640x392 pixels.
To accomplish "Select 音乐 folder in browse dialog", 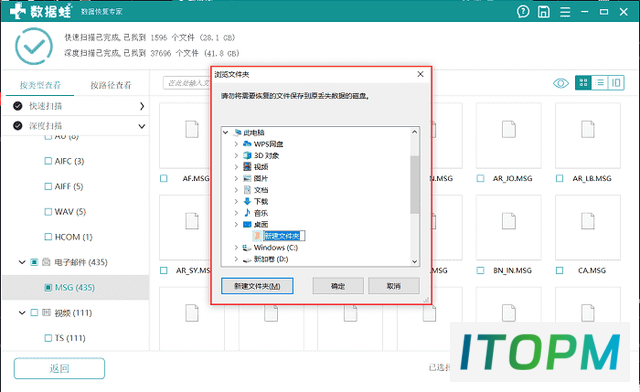I will pyautogui.click(x=261, y=213).
